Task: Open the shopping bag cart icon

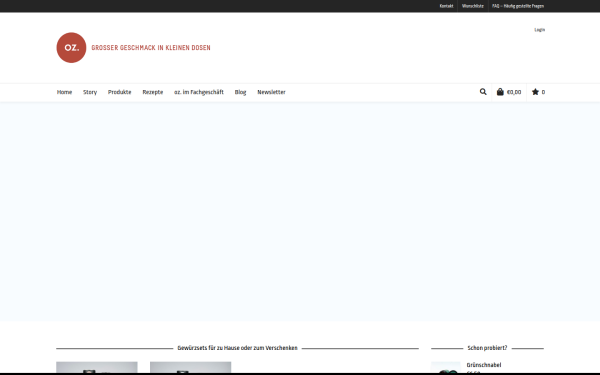Action: [x=500, y=92]
